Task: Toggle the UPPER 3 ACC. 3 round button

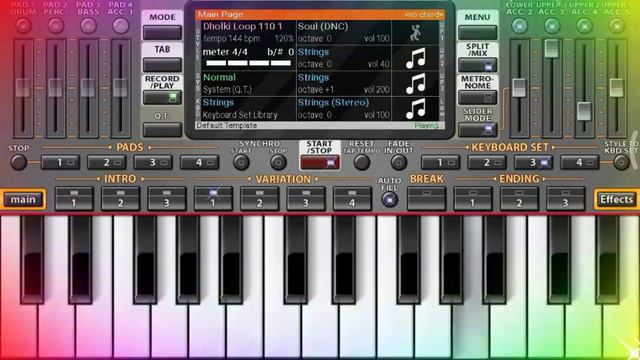Action: (552, 26)
